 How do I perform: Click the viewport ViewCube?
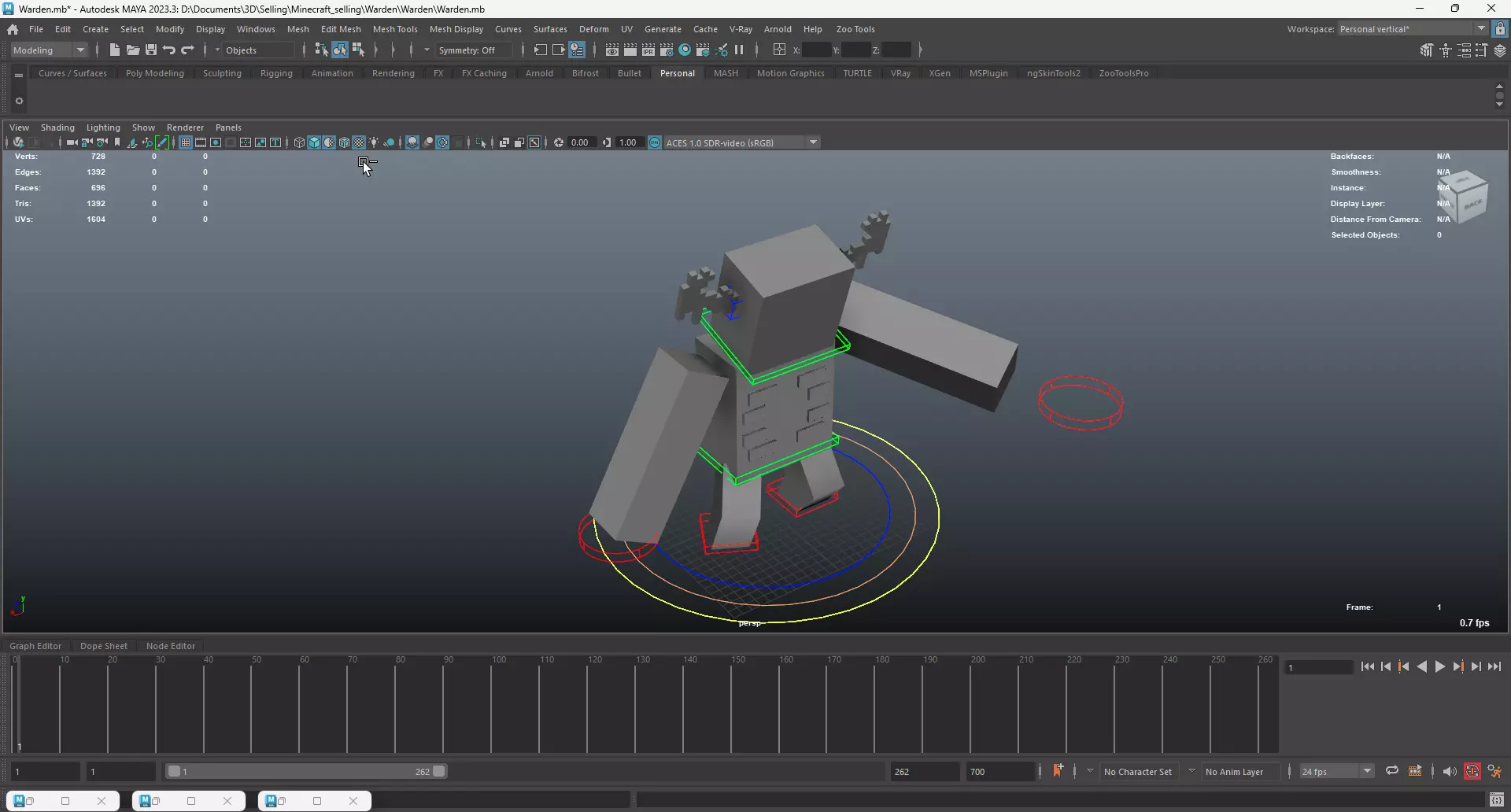point(1463,197)
